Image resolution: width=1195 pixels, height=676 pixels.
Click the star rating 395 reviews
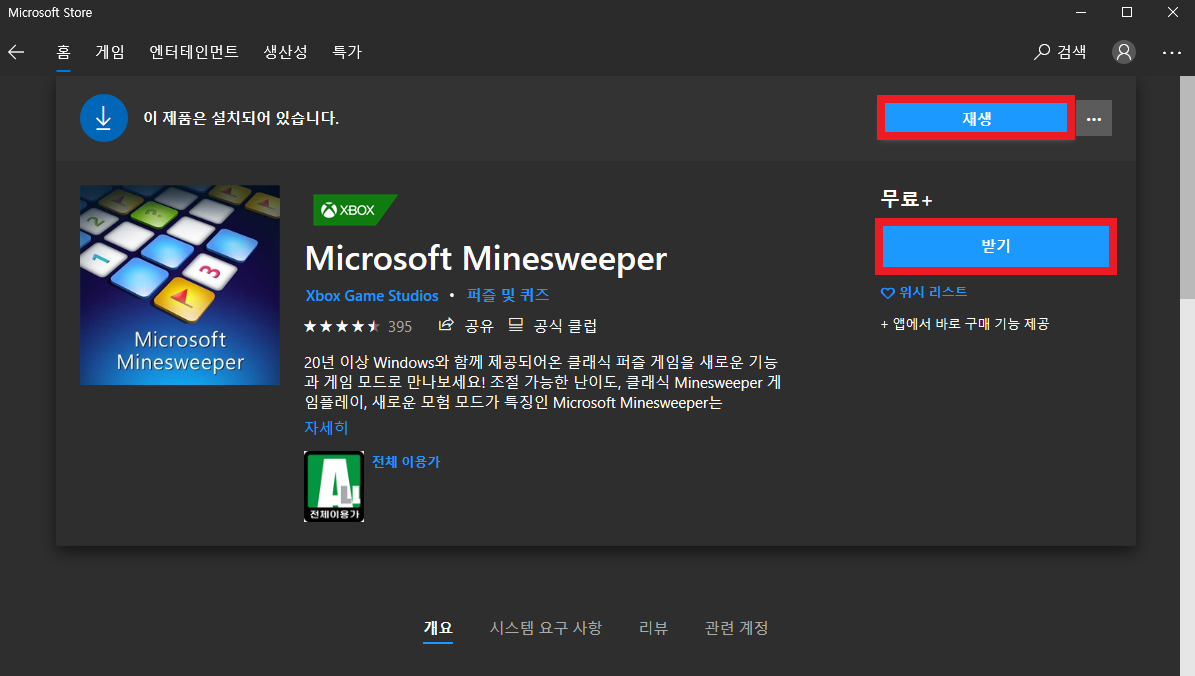tap(357, 327)
